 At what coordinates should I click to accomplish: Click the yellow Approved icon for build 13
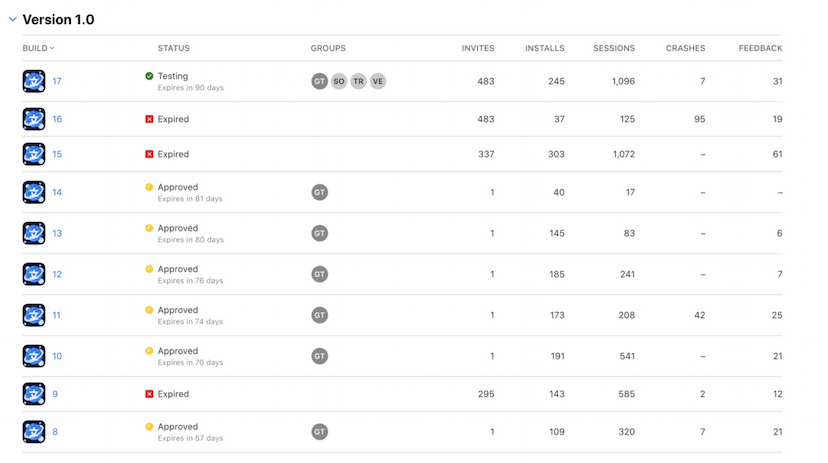click(x=149, y=228)
